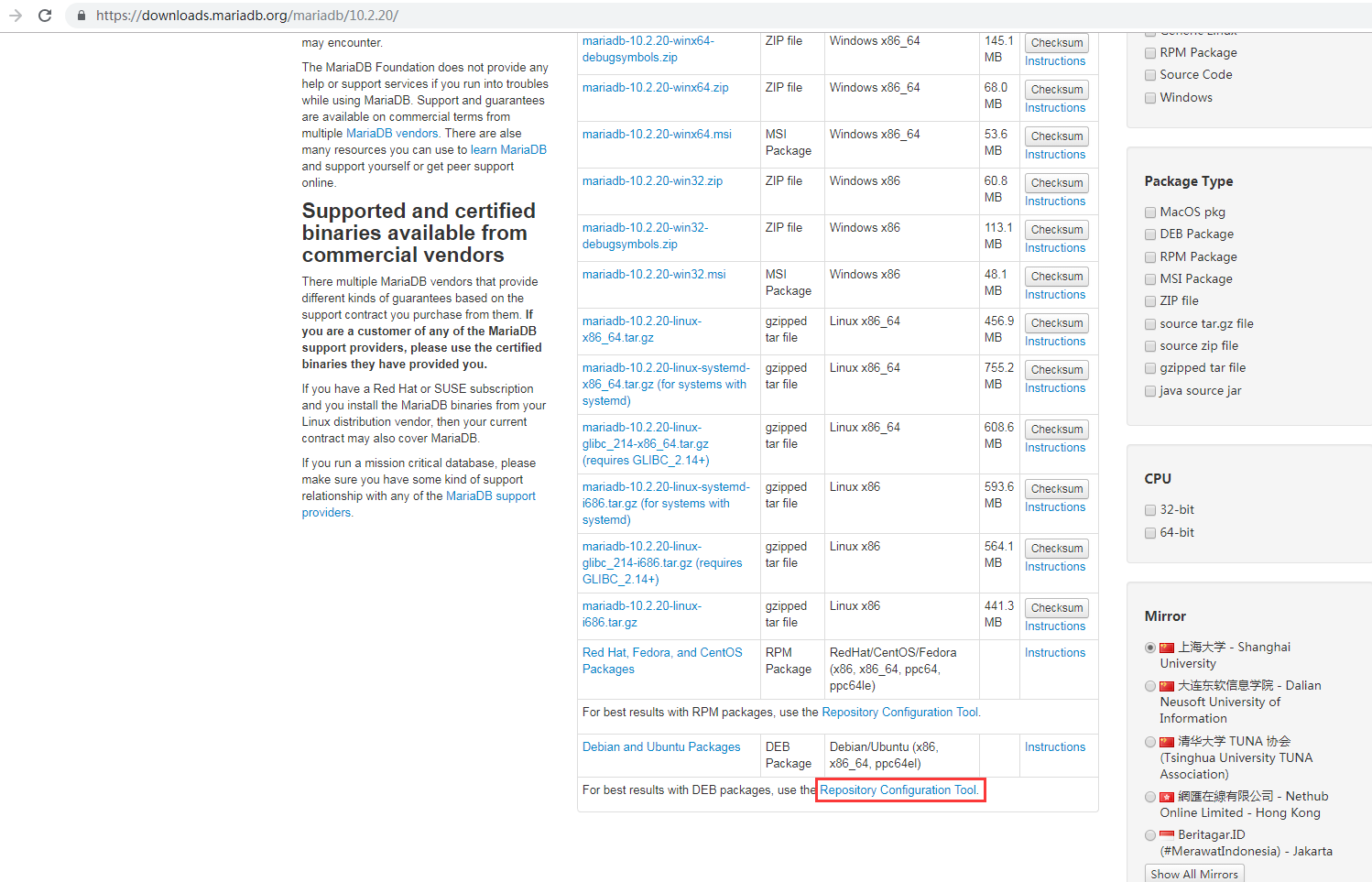Open the MariaDB vendors link
The height and width of the screenshot is (882, 1372).
tap(392, 134)
